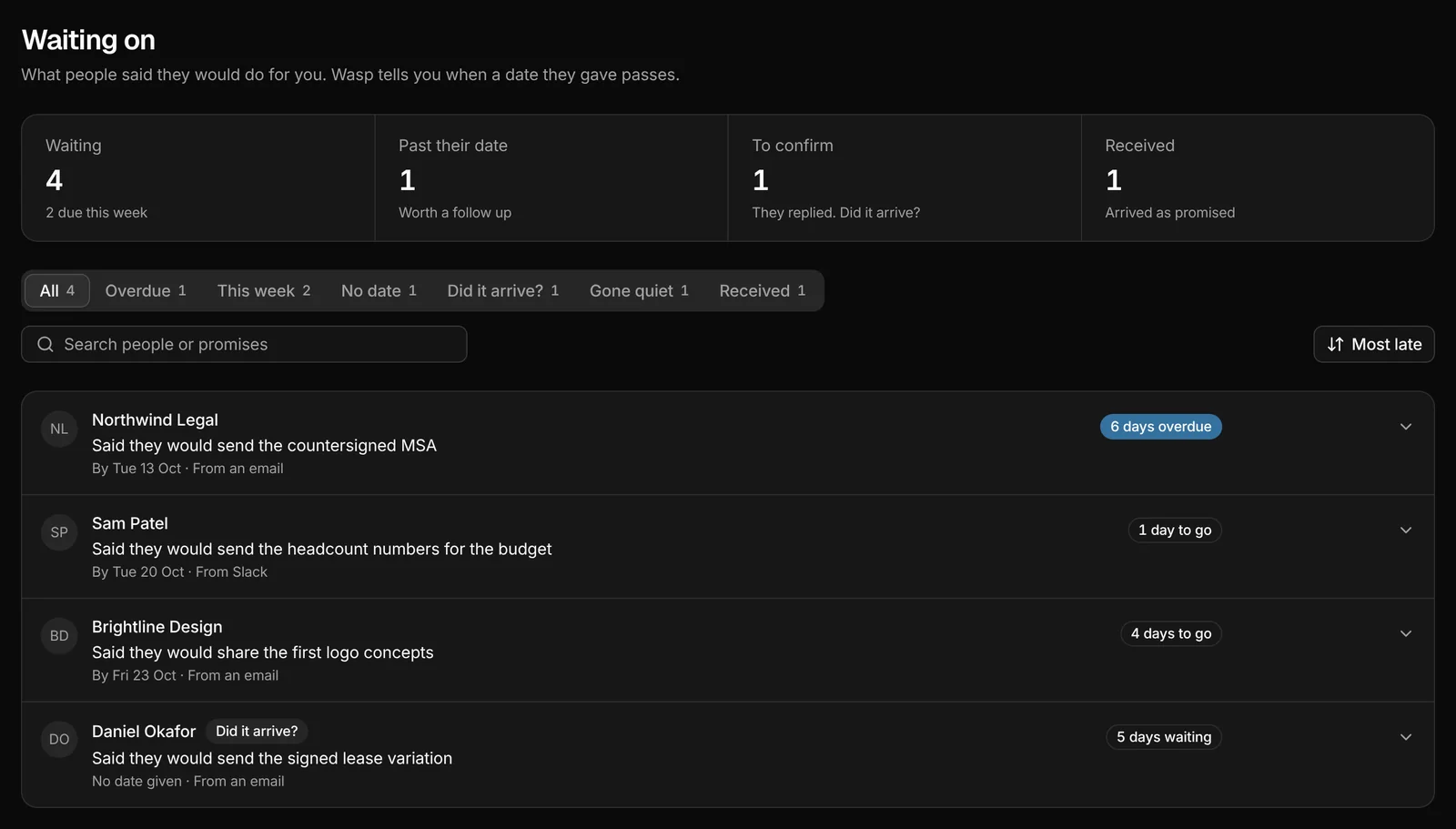Switch to the Received filter tab
The height and width of the screenshot is (829, 1456).
[763, 290]
